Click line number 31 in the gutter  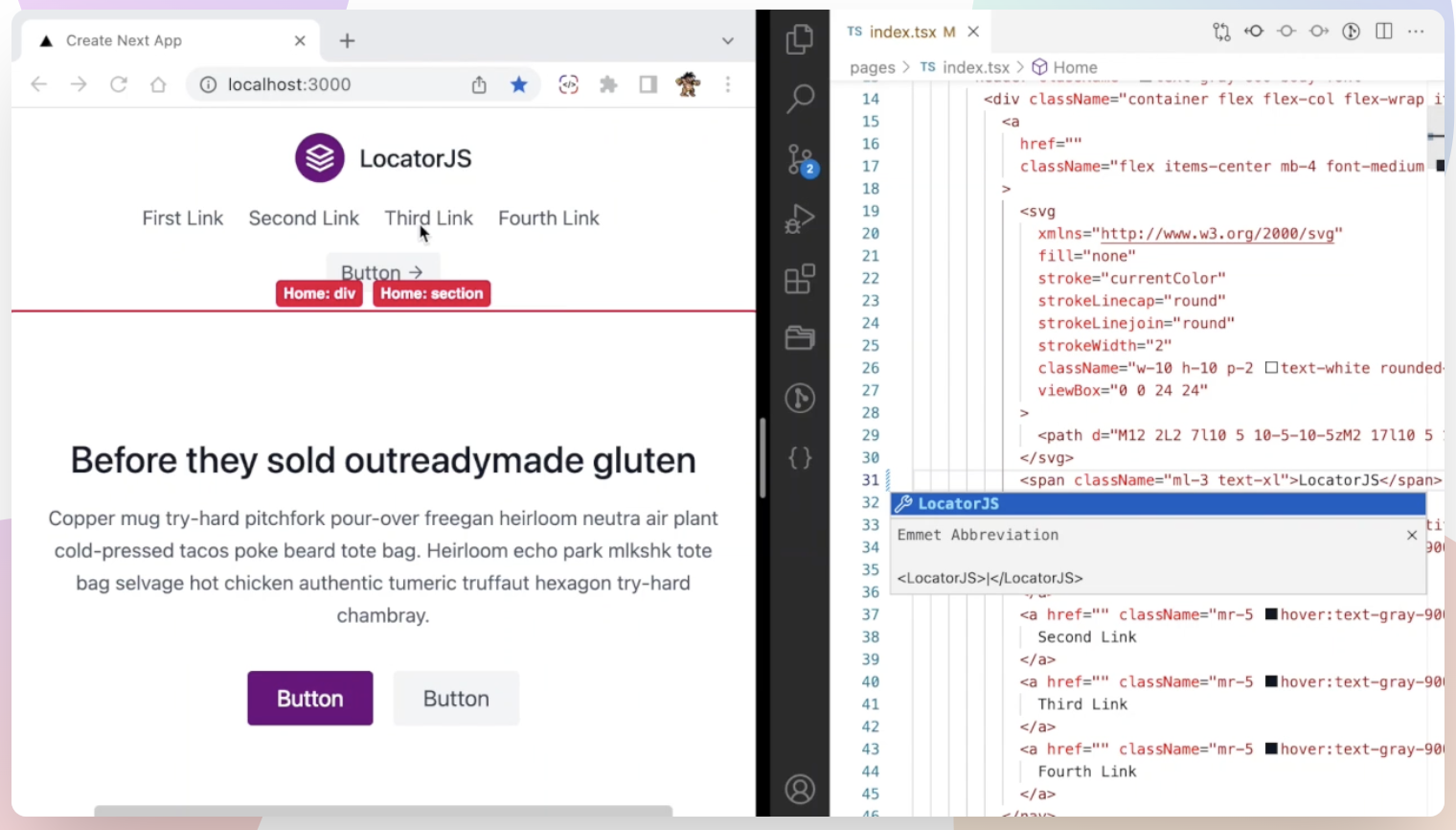(870, 480)
